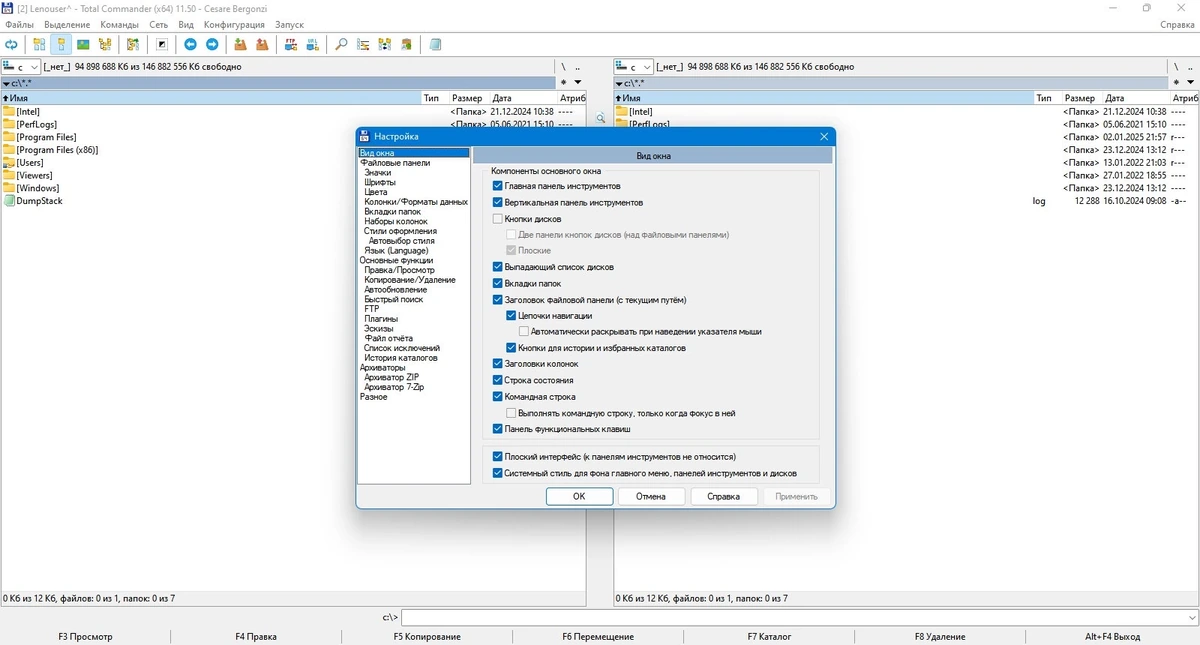
Task: Click the [Intel] folder icon in left panel
Action: (x=9, y=112)
